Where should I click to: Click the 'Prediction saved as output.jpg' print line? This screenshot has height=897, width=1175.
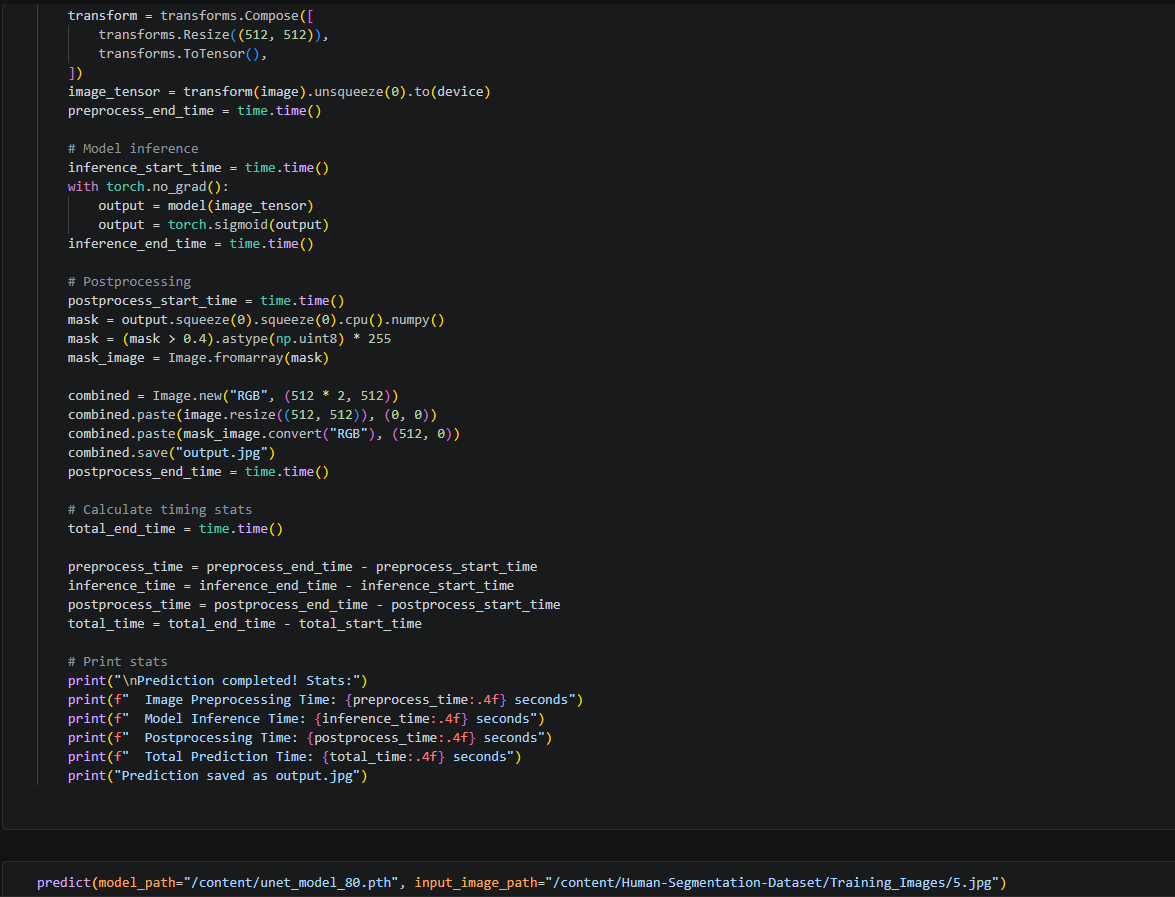click(x=218, y=776)
